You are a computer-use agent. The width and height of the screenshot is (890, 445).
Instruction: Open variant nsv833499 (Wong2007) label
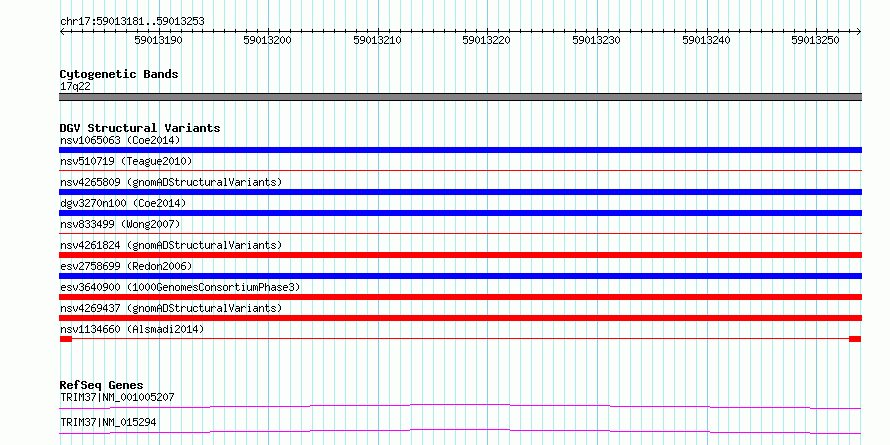click(x=120, y=224)
